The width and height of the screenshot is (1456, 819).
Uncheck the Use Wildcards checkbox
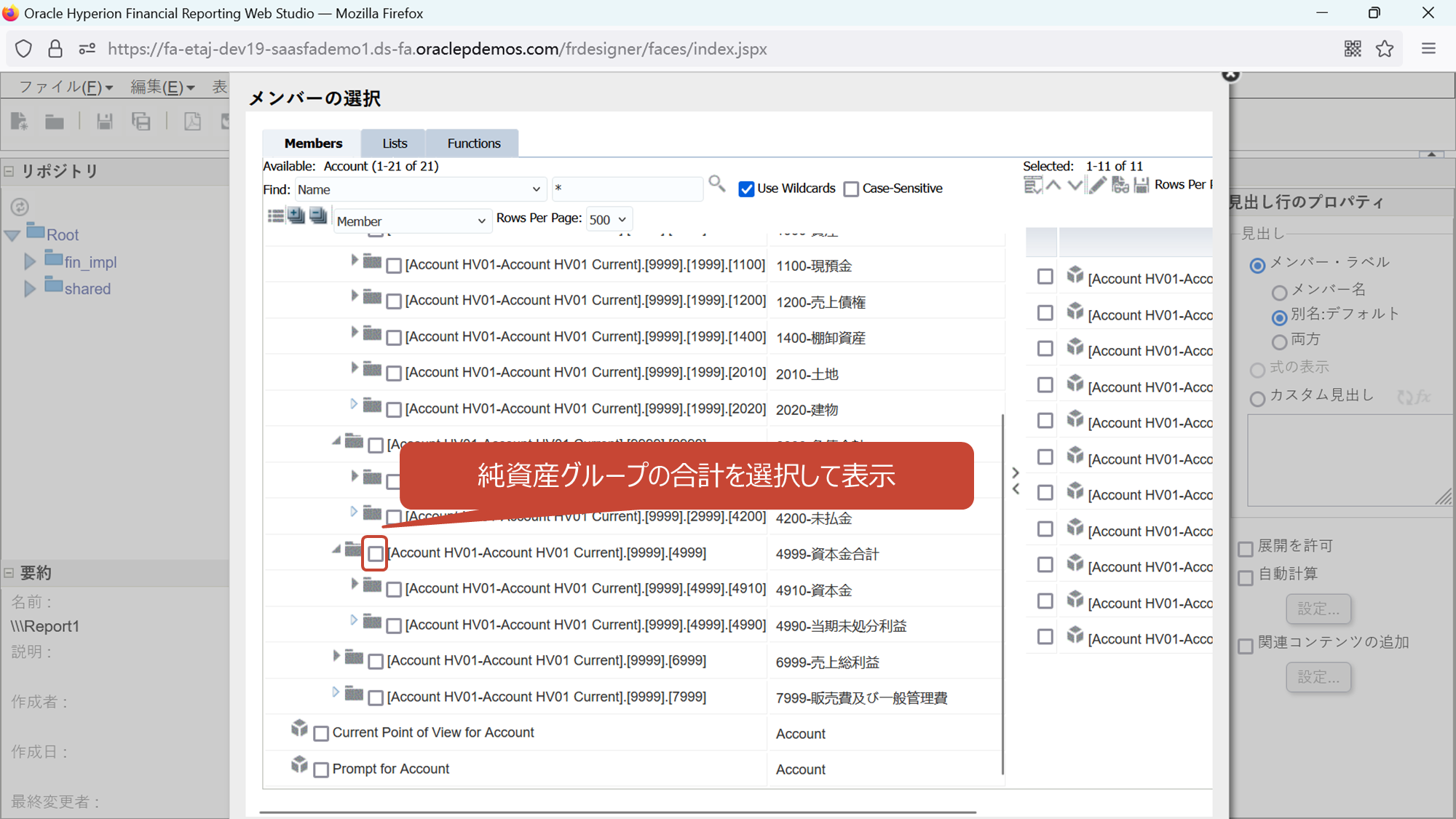pyautogui.click(x=746, y=189)
